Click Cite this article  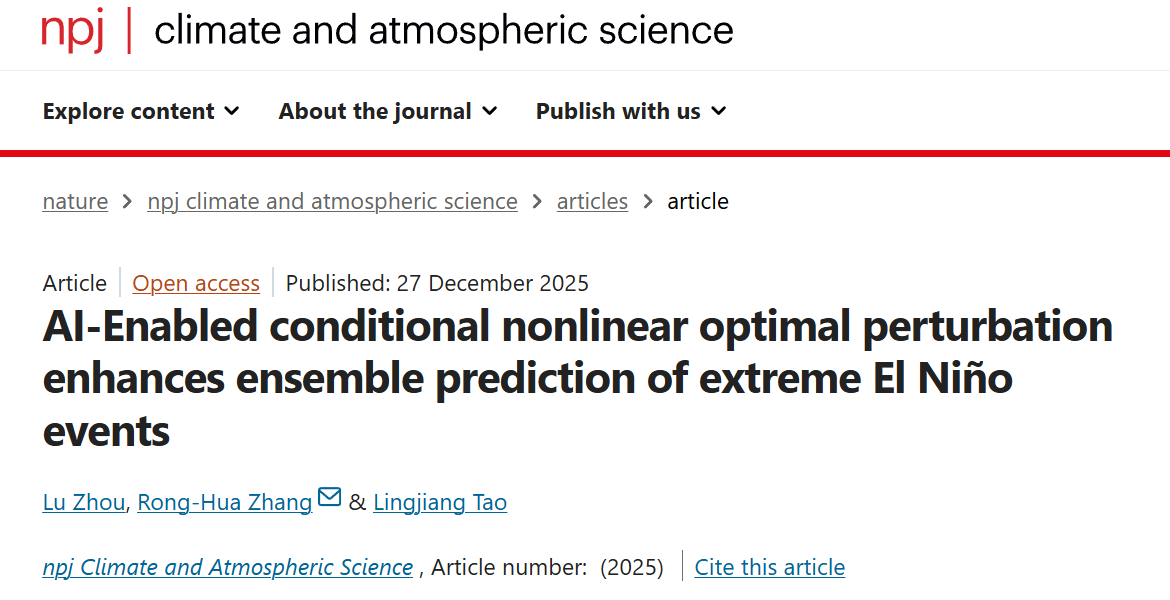click(770, 567)
